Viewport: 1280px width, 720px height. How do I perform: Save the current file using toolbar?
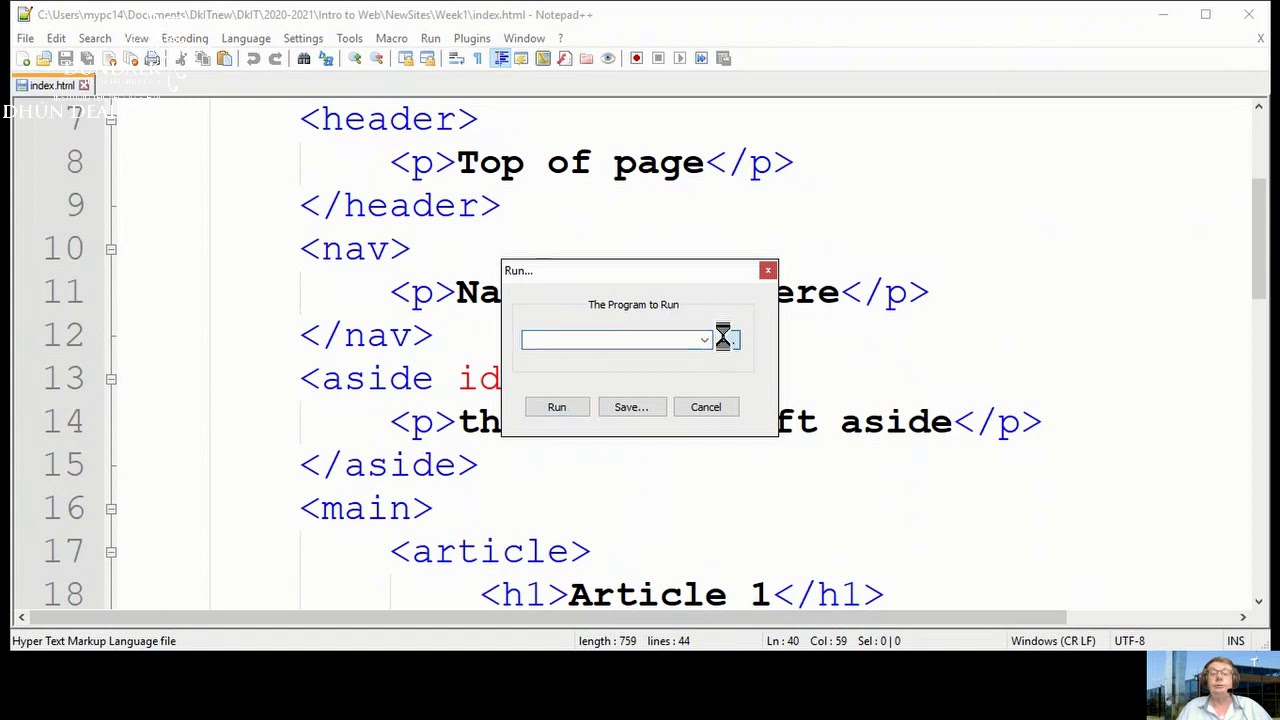click(65, 59)
